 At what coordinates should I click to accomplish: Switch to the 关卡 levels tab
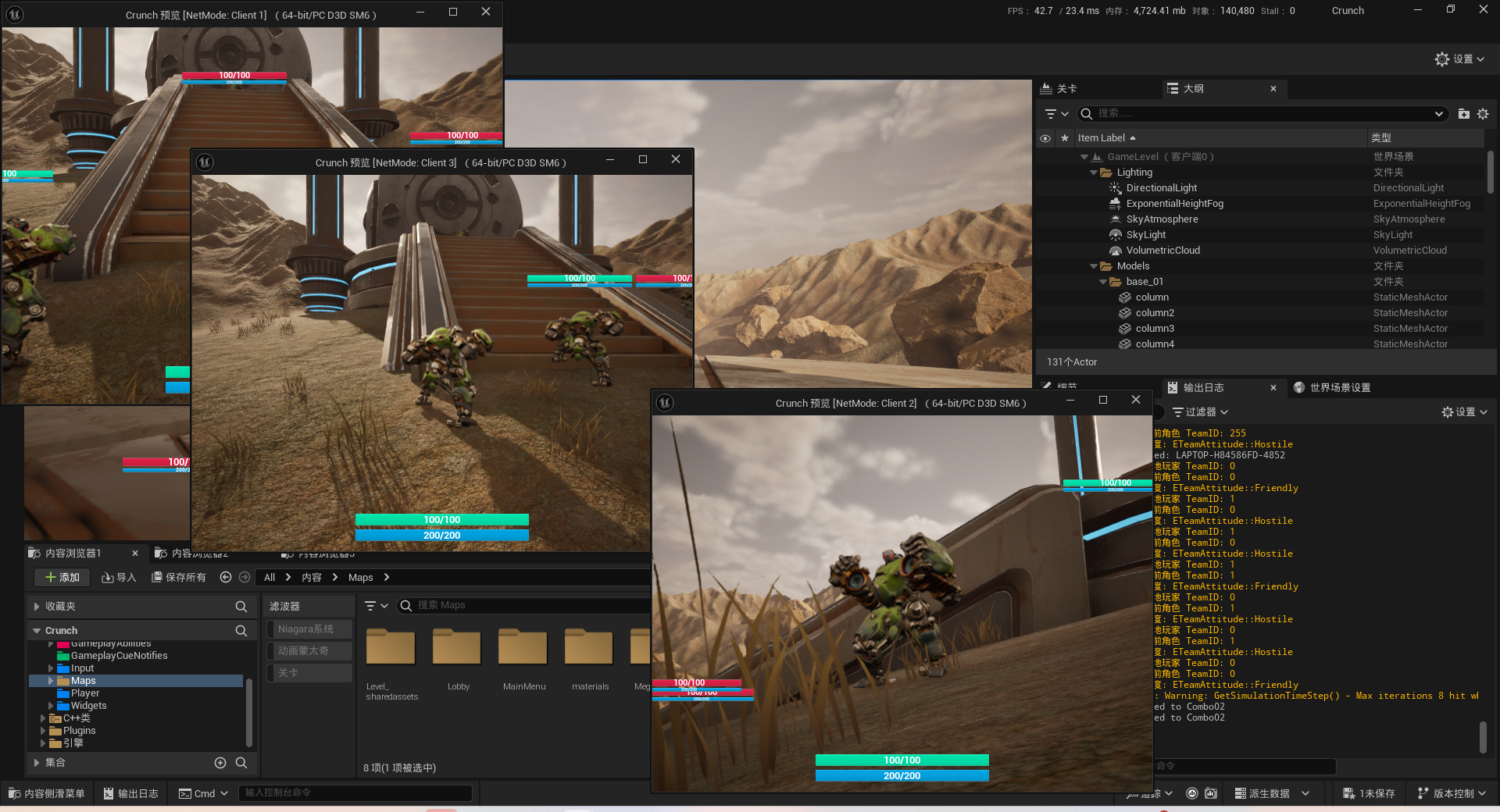(1059, 89)
